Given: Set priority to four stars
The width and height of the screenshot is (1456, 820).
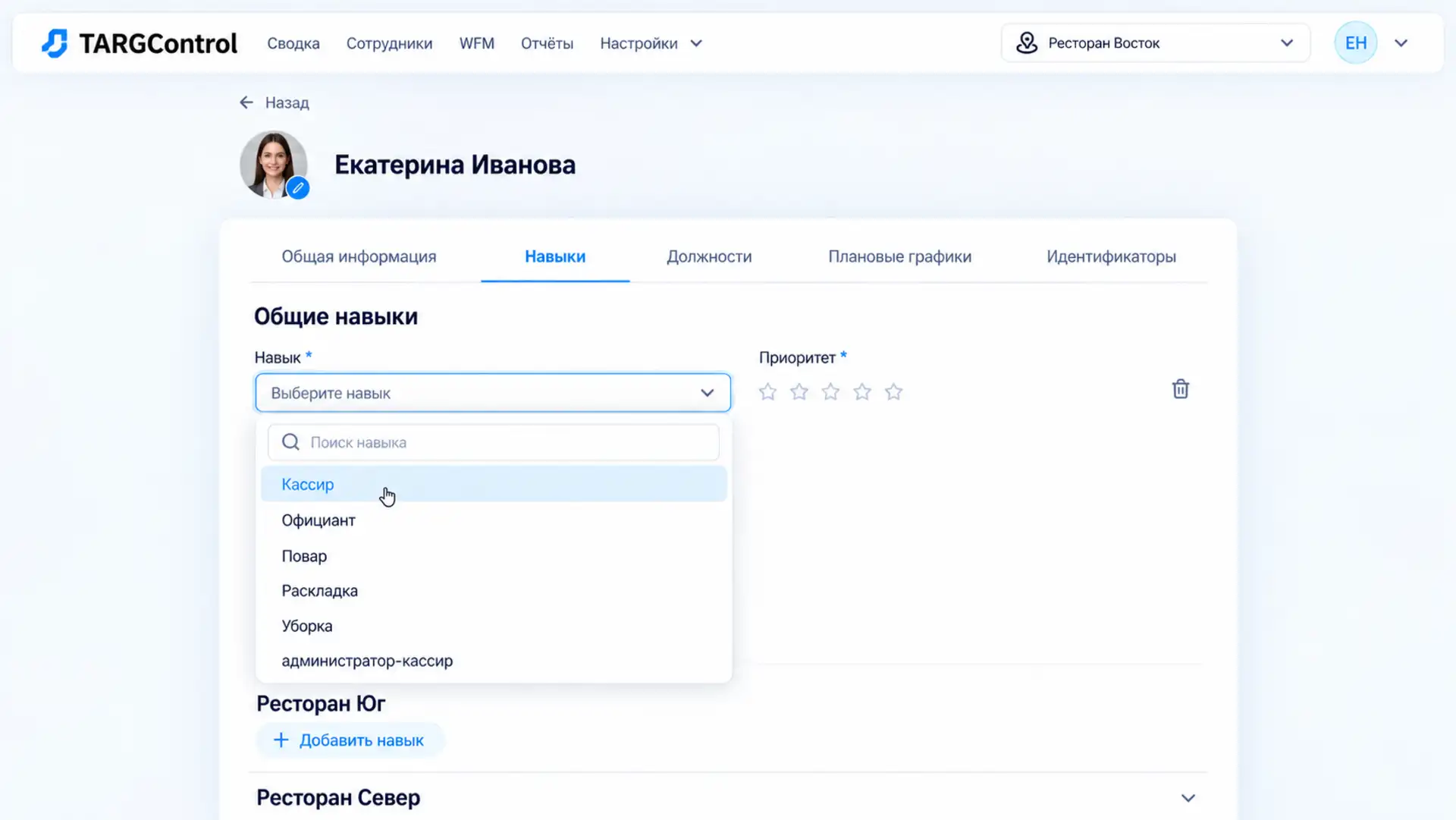Looking at the screenshot, I should (x=862, y=391).
